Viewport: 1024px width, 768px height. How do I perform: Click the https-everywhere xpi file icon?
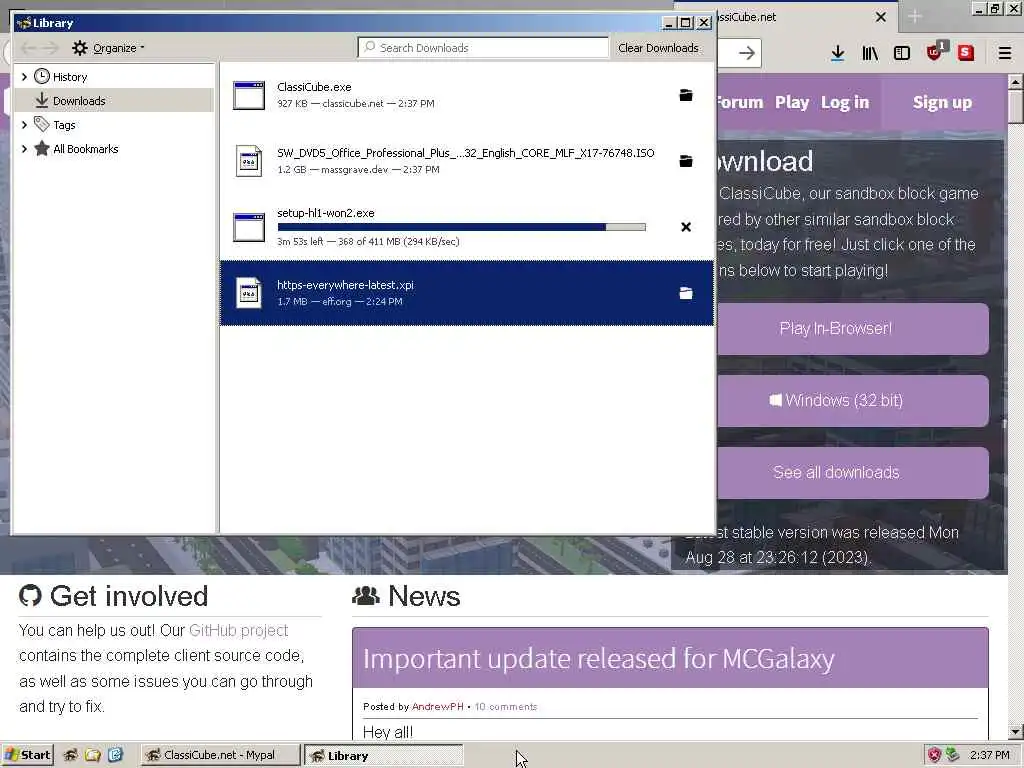pyautogui.click(x=249, y=293)
